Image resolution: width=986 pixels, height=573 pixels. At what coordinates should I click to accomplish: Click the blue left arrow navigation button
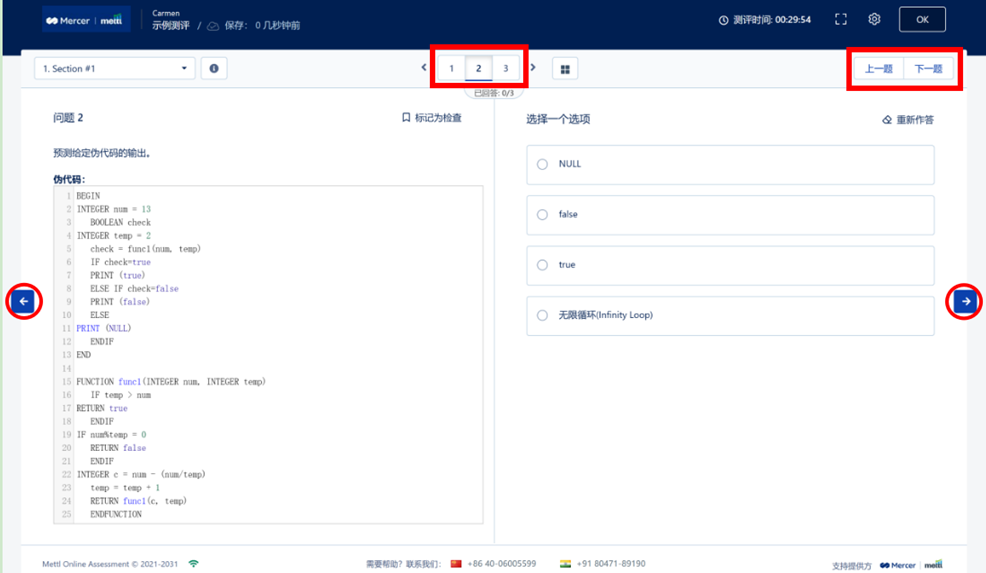pos(24,301)
